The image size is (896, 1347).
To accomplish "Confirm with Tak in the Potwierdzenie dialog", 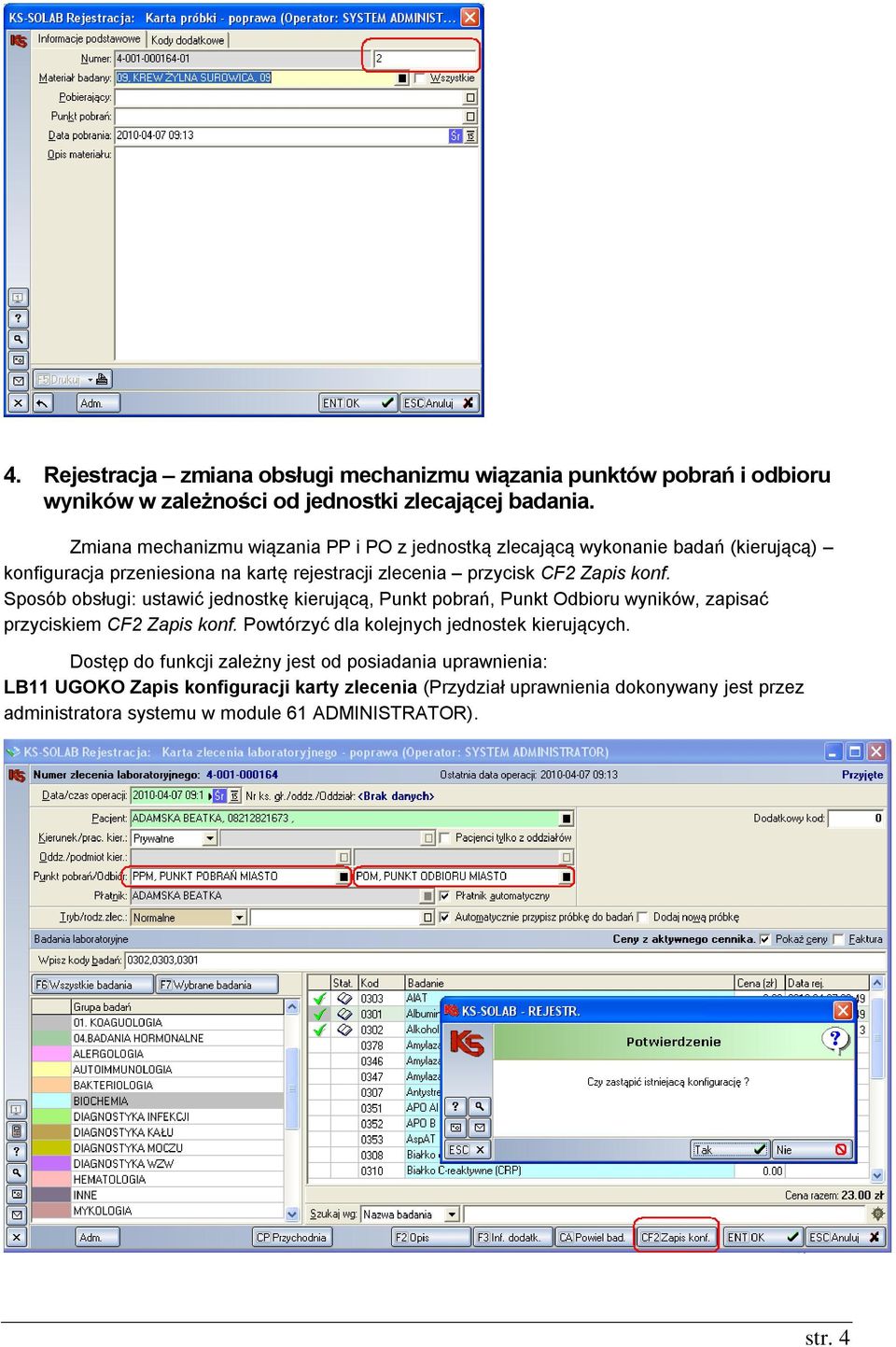I will [731, 1150].
